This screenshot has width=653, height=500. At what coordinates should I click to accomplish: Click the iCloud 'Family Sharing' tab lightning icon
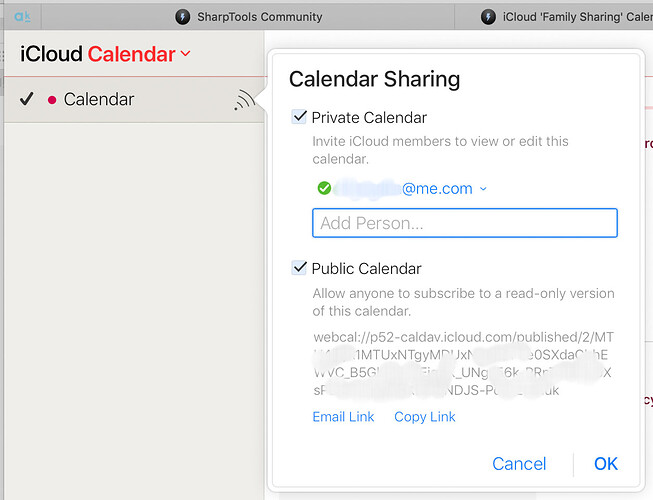coord(488,16)
